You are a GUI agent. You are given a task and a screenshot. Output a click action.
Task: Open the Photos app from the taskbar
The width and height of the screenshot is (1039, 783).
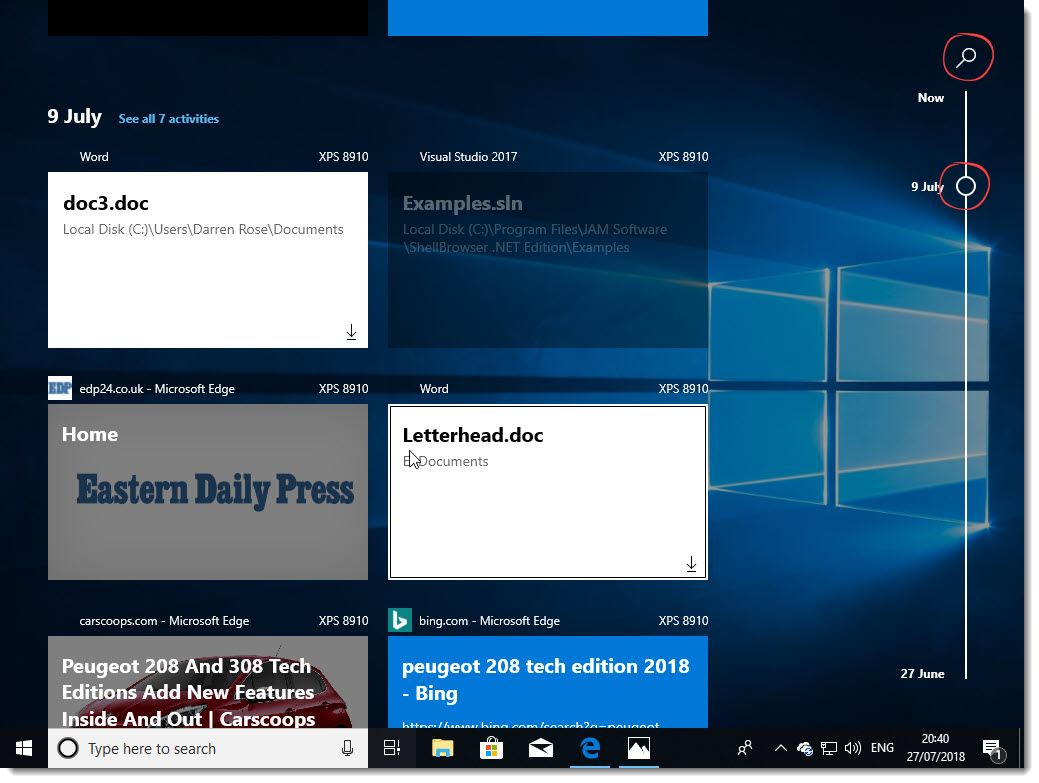coord(639,748)
